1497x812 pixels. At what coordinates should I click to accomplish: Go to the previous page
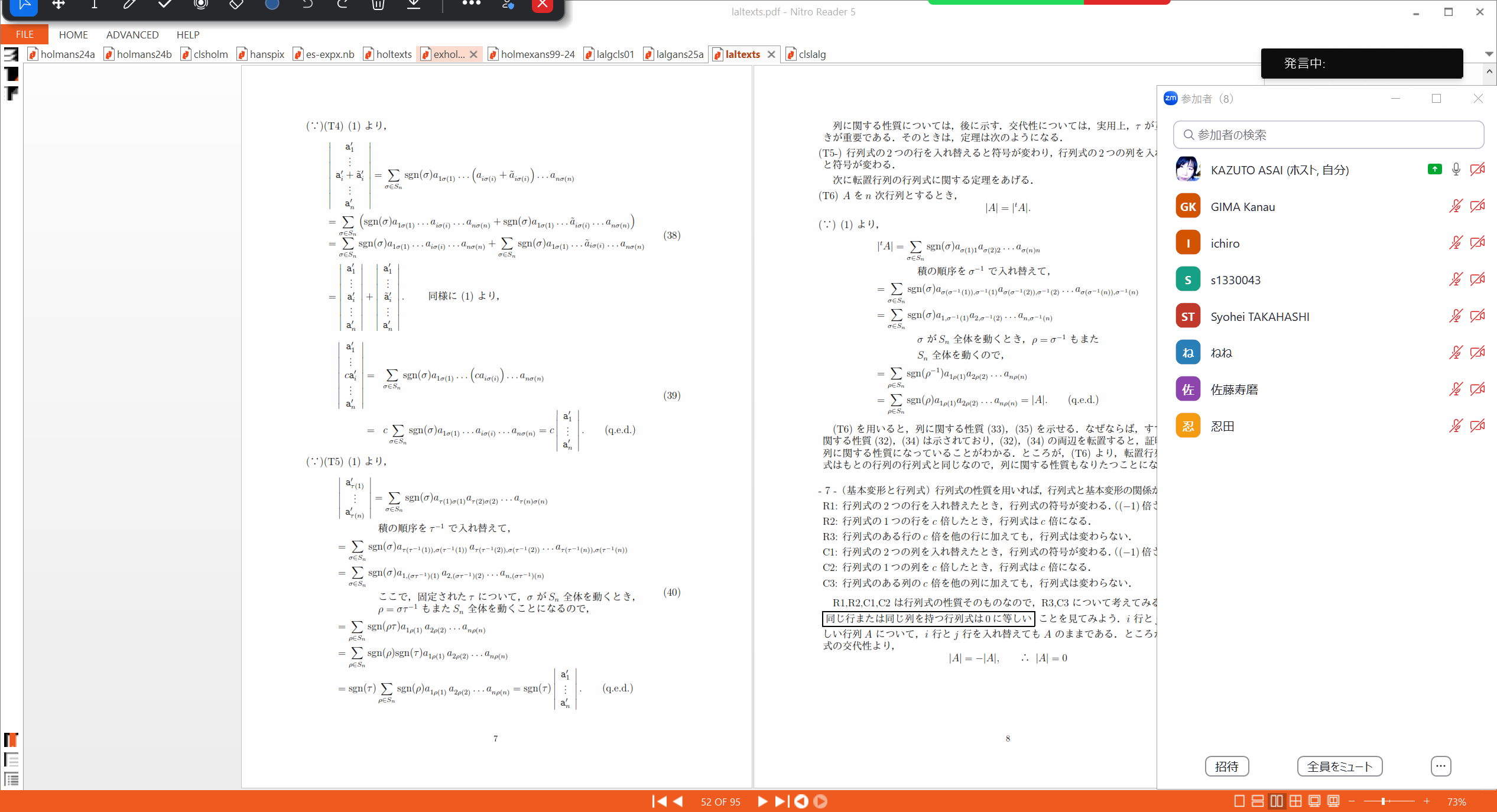[678, 801]
